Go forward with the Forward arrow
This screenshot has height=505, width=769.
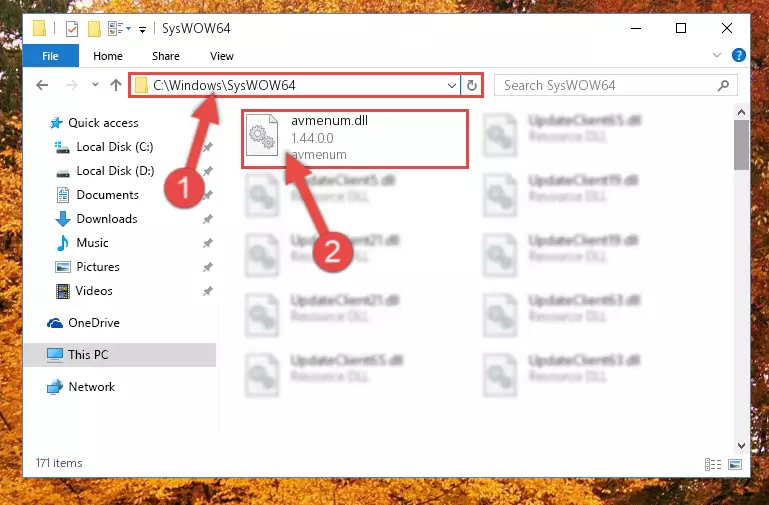pyautogui.click(x=72, y=85)
